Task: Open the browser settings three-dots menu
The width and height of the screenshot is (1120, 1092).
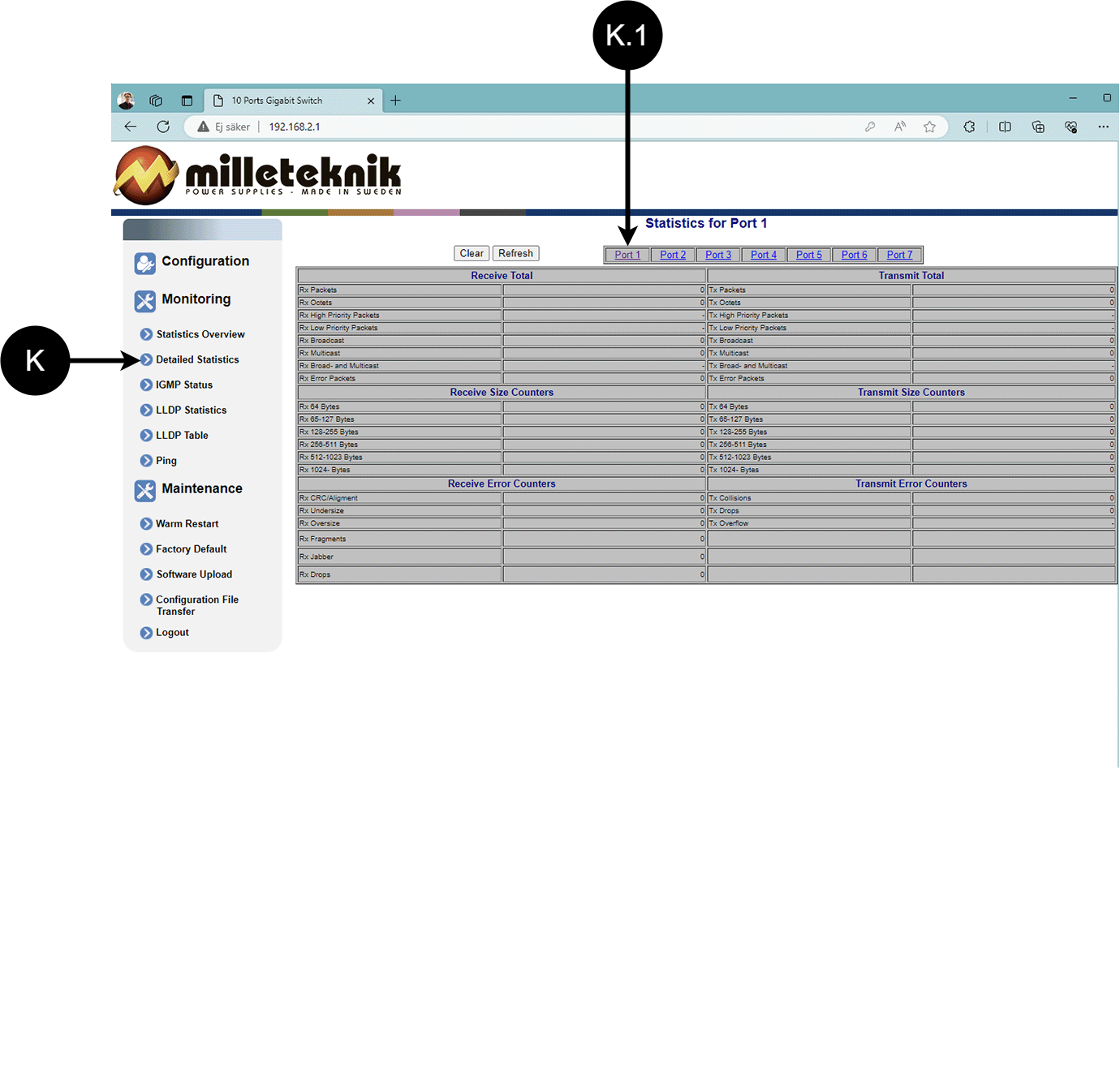Action: click(x=1103, y=127)
